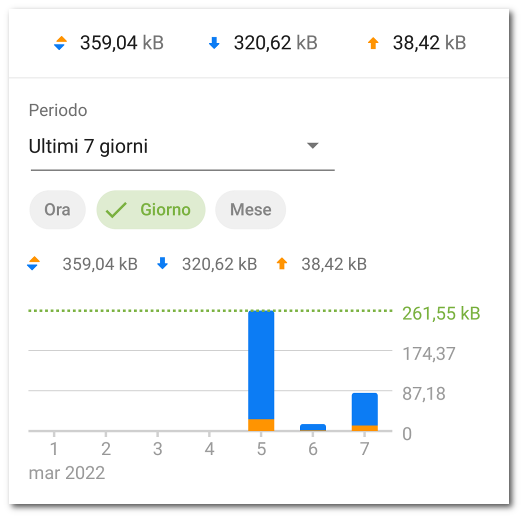
Task: Click the blue download arrow in header
Action: point(214,43)
